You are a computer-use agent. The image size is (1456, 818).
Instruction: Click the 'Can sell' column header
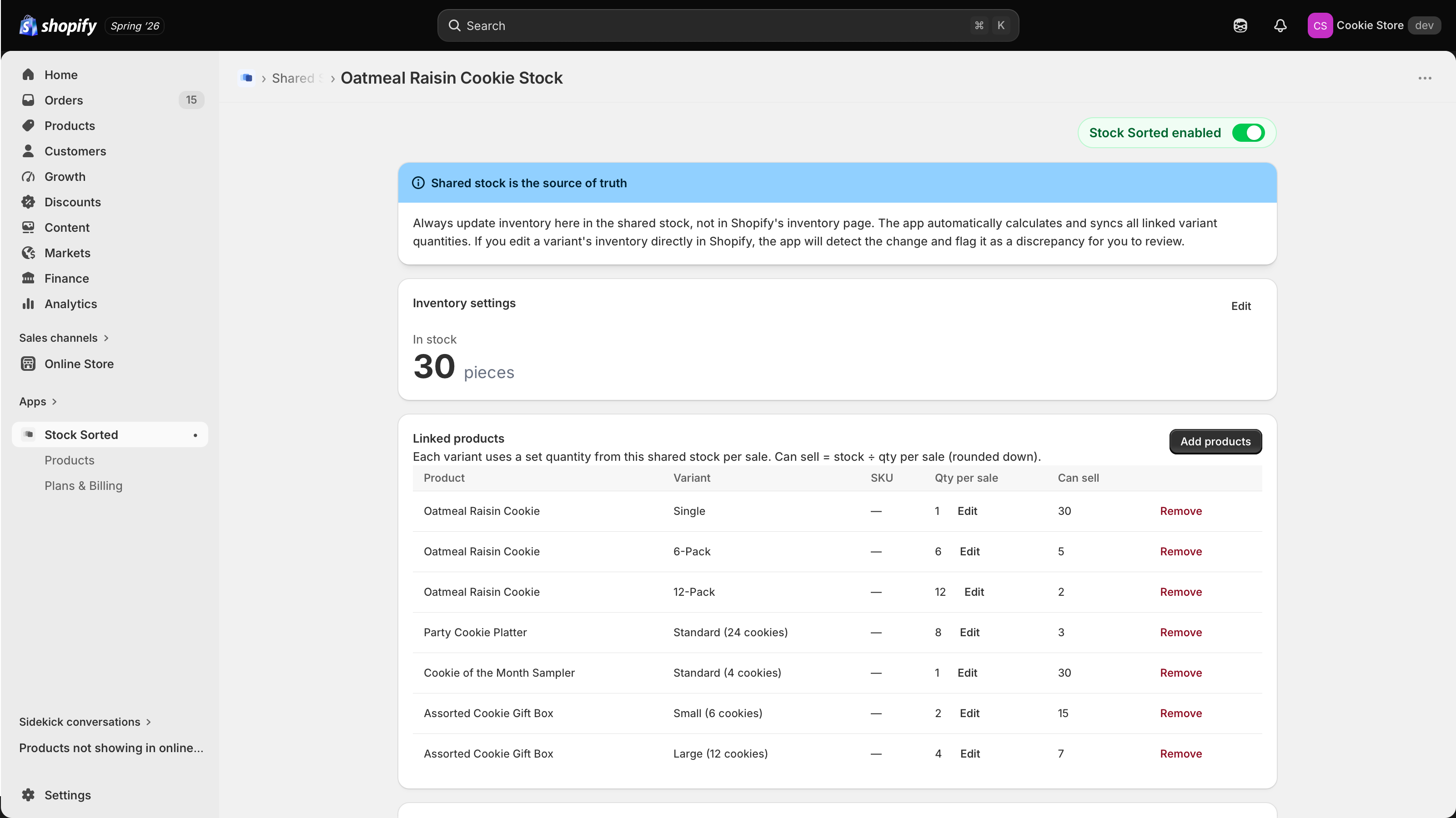coord(1078,477)
